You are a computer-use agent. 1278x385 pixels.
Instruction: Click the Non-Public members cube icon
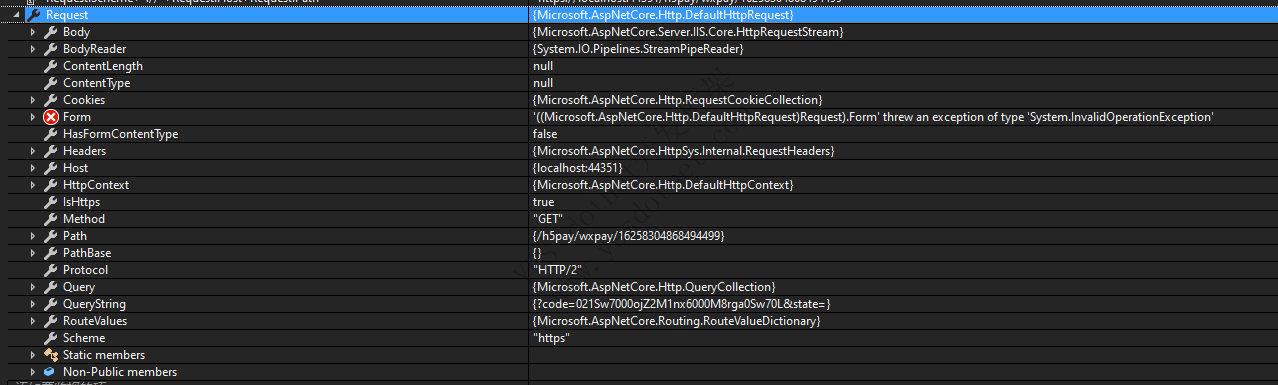[50, 372]
